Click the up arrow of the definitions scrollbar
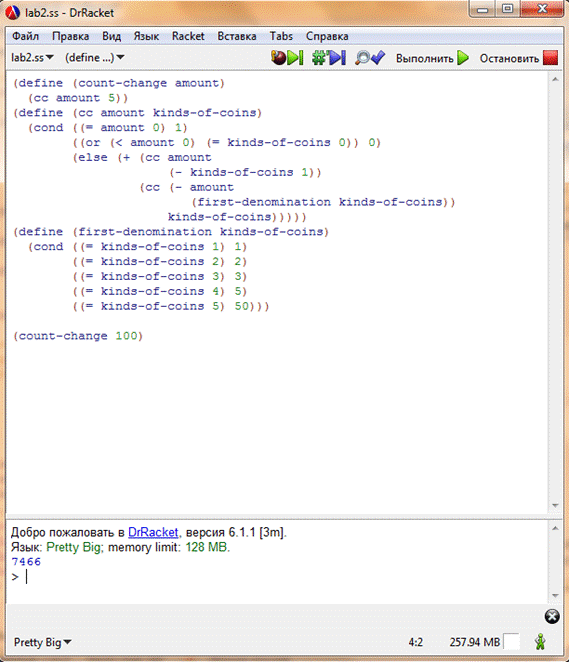This screenshot has height=662, width=569. pos(555,79)
